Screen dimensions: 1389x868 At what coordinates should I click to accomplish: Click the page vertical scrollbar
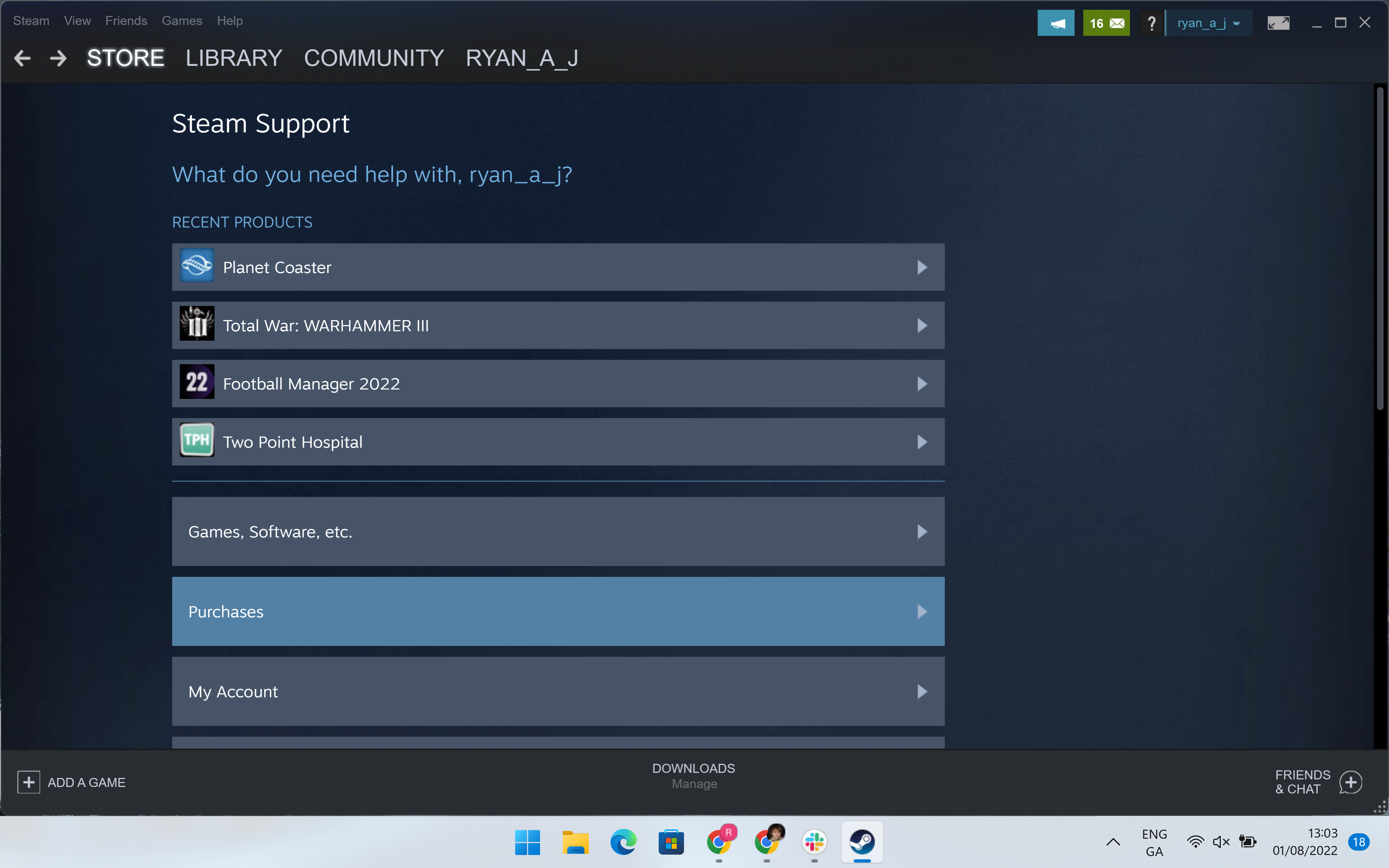point(1380,248)
